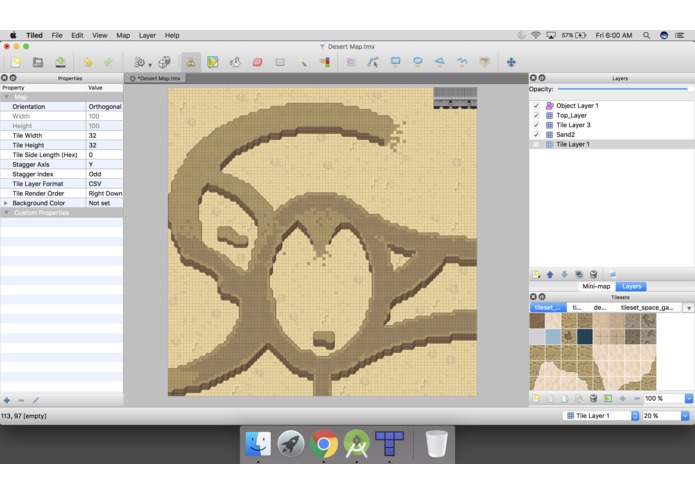
Task: Toggle visibility of Sand2 layer
Action: [536, 135]
